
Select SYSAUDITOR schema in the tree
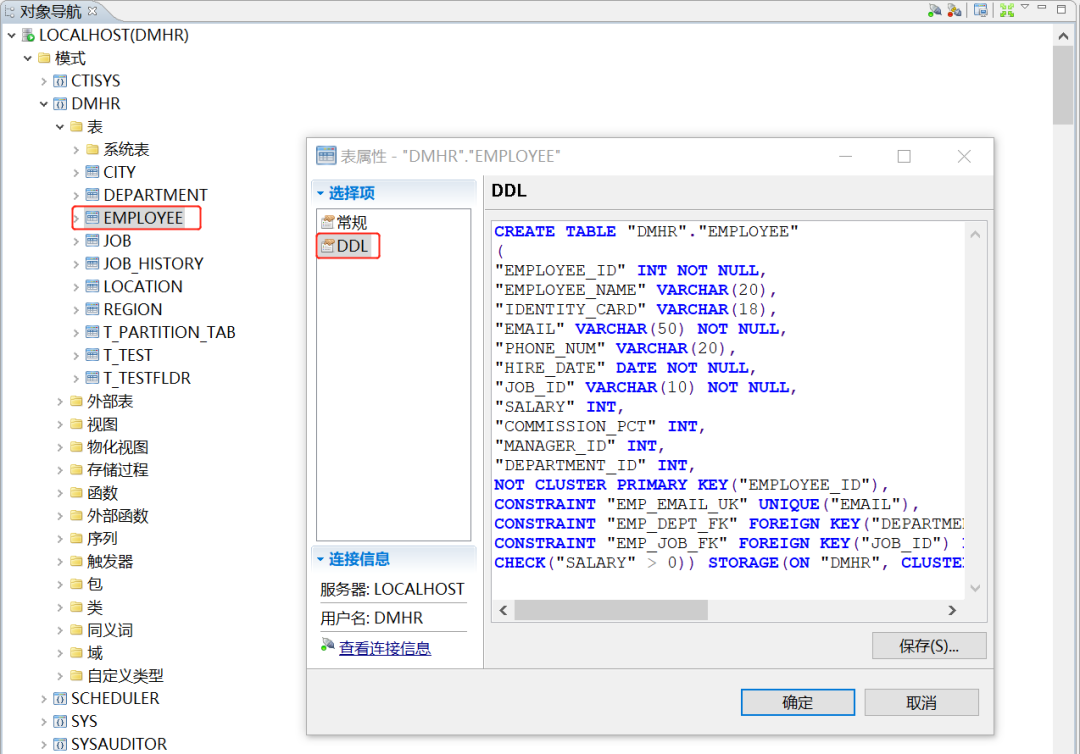[x=118, y=744]
